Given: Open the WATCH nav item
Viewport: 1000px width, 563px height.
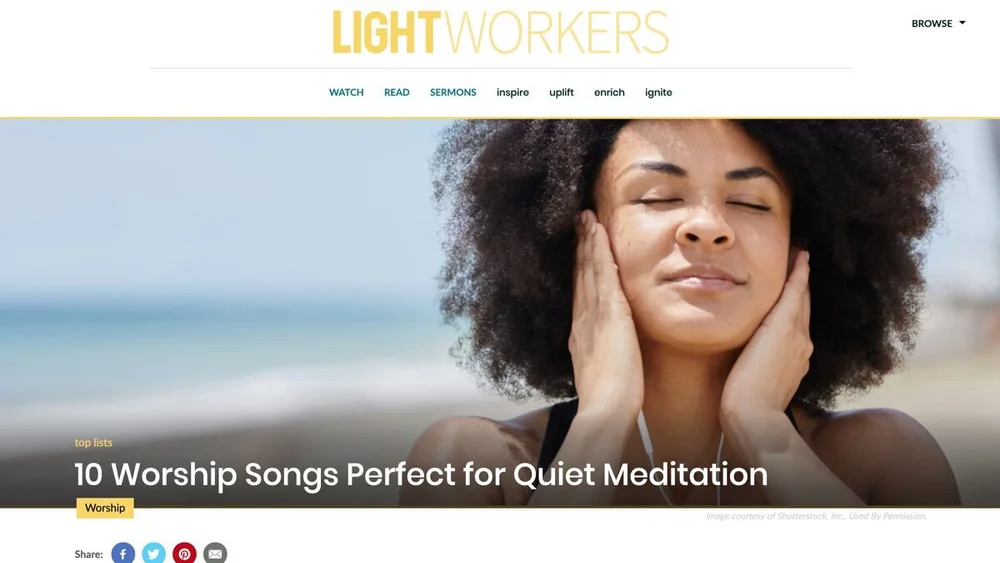Looking at the screenshot, I should [x=346, y=92].
